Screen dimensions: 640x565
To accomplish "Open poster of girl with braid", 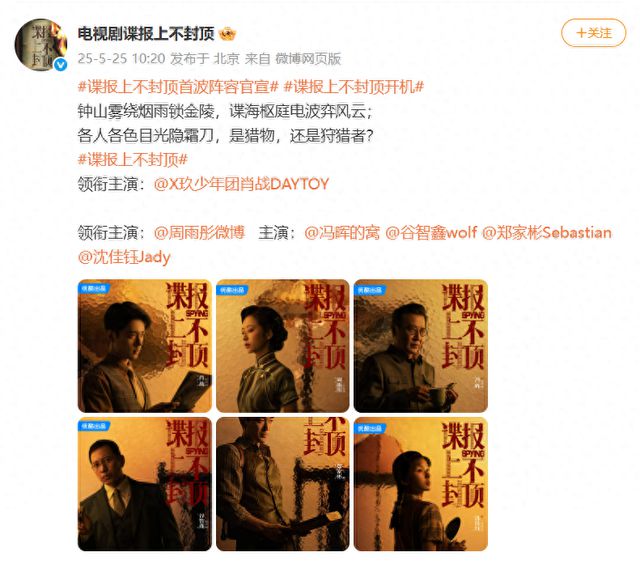I will (x=421, y=484).
